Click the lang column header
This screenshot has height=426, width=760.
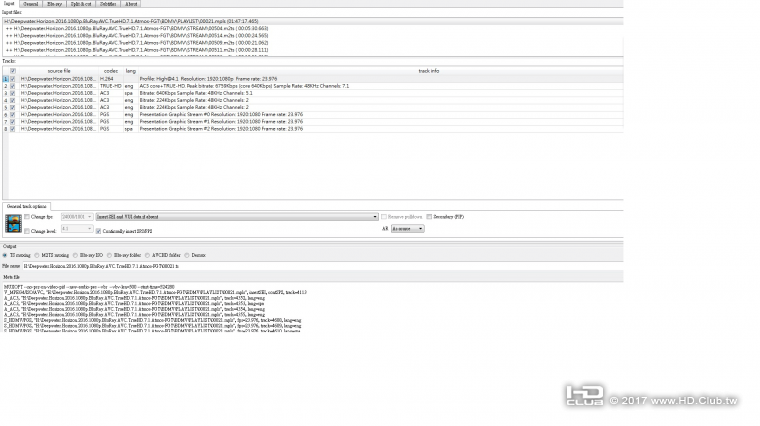coord(130,71)
